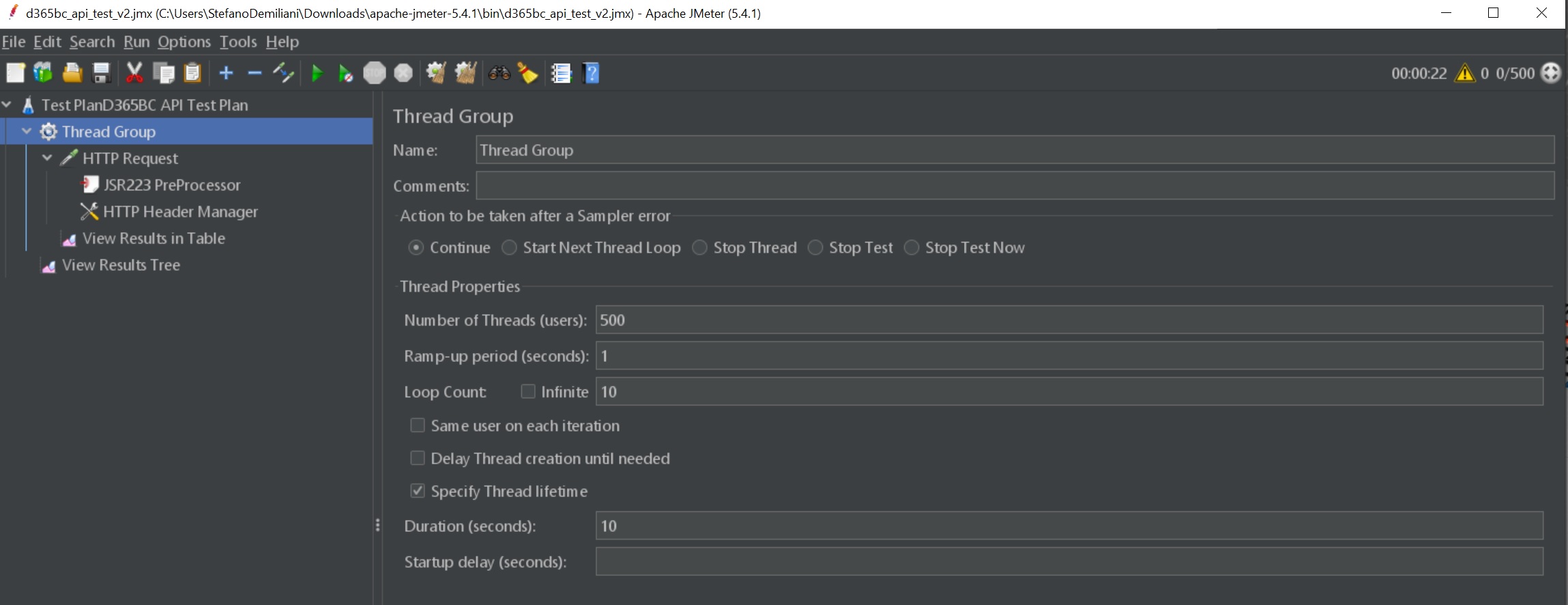Select View Results Tree in tree
Viewport: 1568px width, 605px height.
[x=121, y=265]
